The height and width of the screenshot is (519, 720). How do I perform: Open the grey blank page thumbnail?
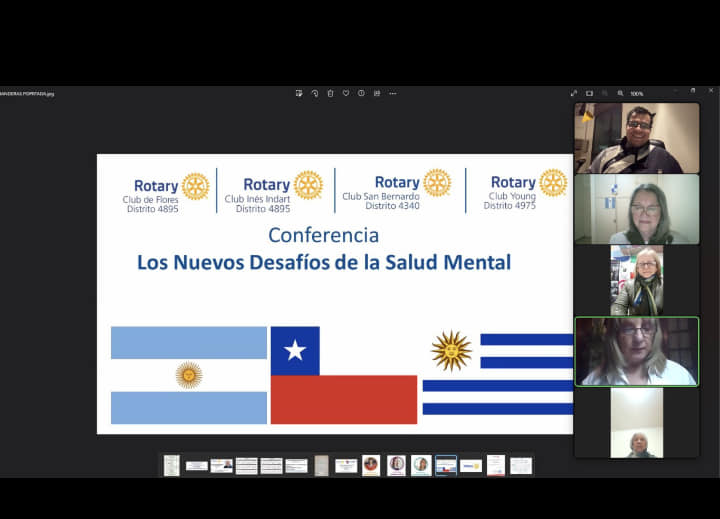pos(321,465)
